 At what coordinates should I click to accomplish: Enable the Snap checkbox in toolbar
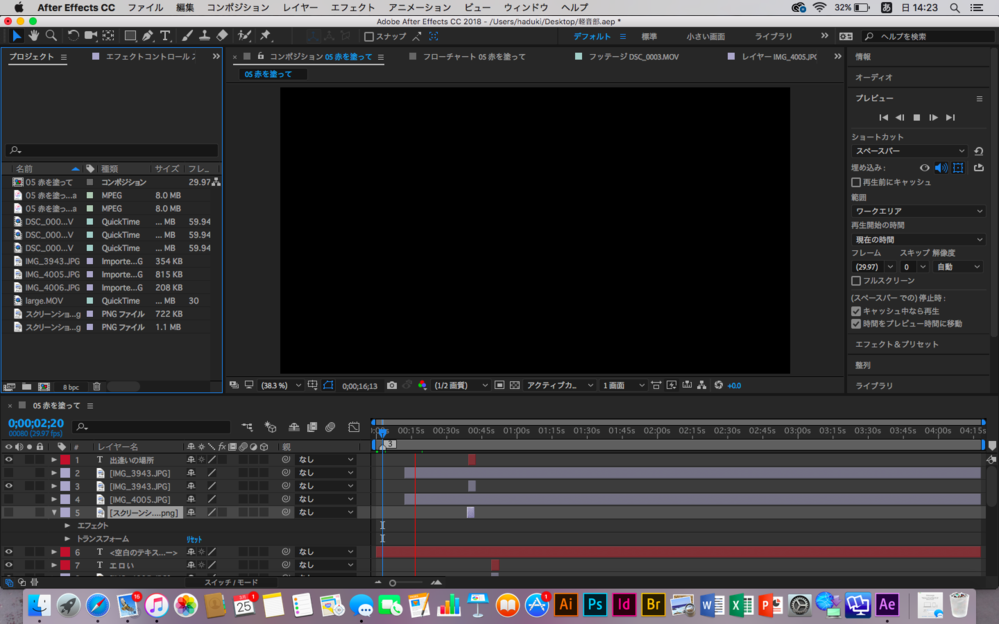(x=369, y=37)
